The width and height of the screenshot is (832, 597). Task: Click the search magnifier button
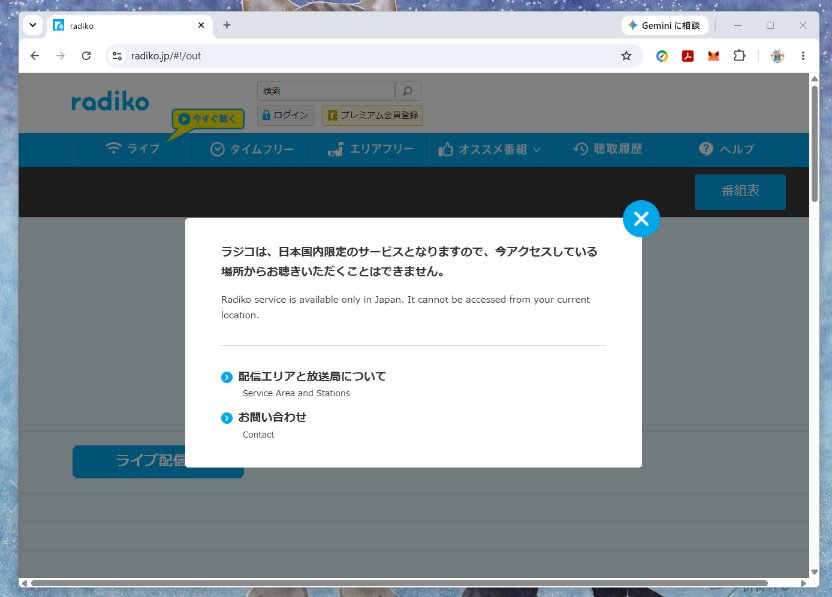[x=408, y=91]
